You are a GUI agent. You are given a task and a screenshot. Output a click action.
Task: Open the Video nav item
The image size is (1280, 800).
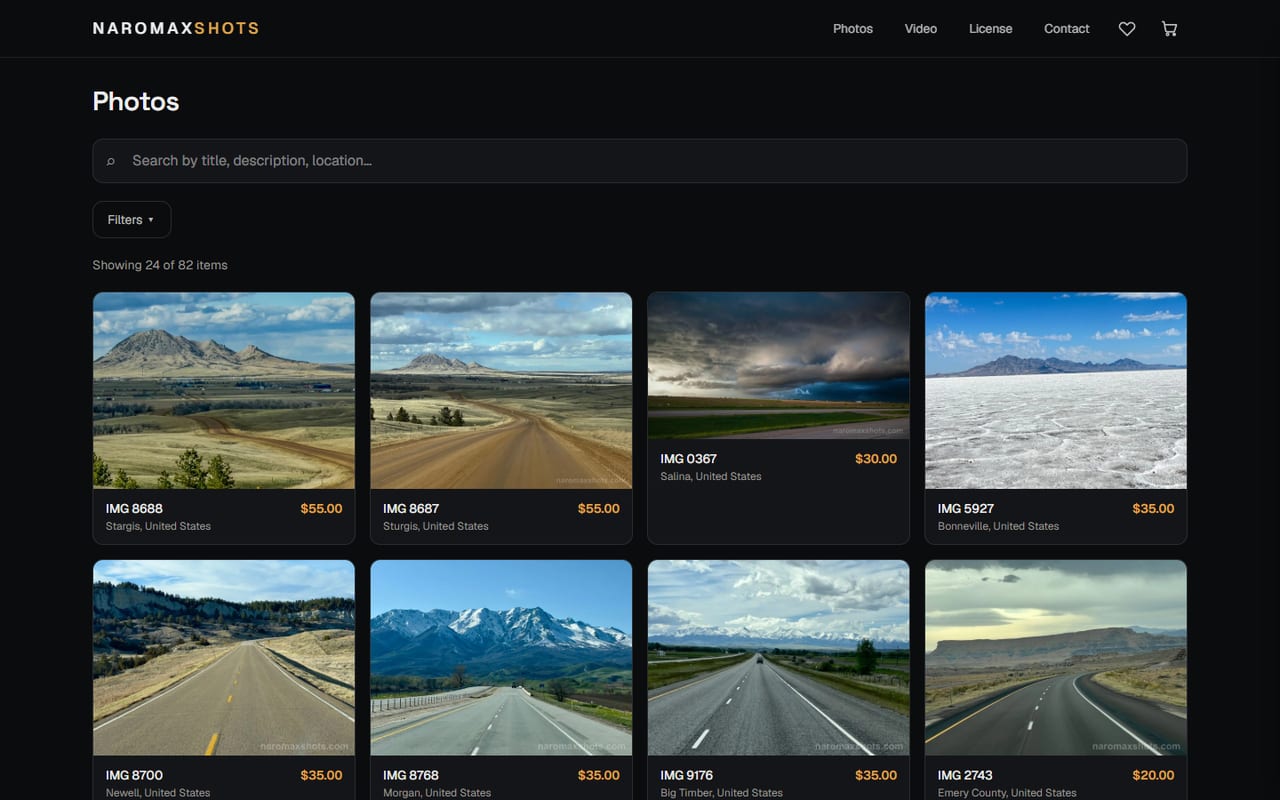pyautogui.click(x=921, y=29)
